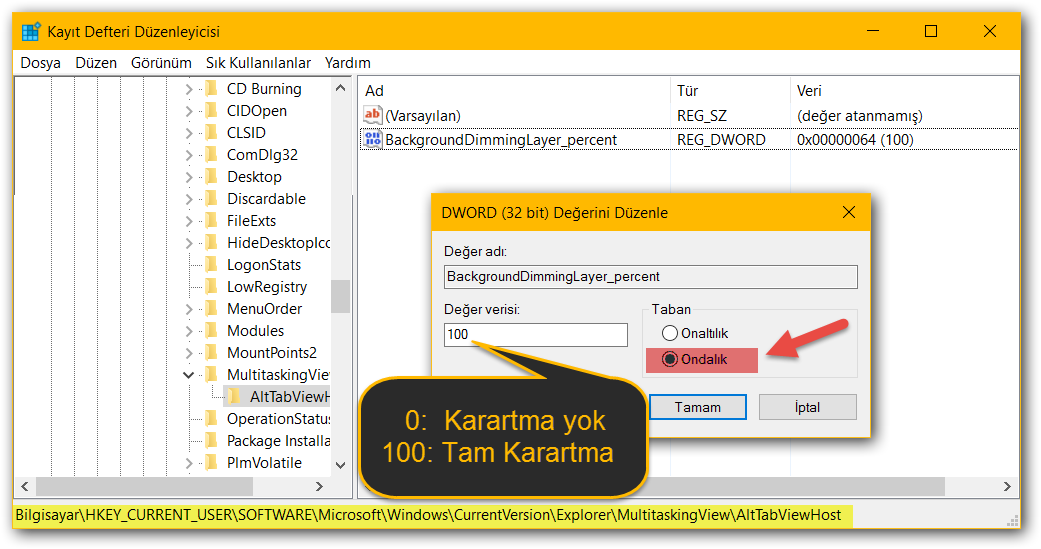Expand the FileExts tree node
Viewport: 1041px width, 549px height.
(x=189, y=220)
